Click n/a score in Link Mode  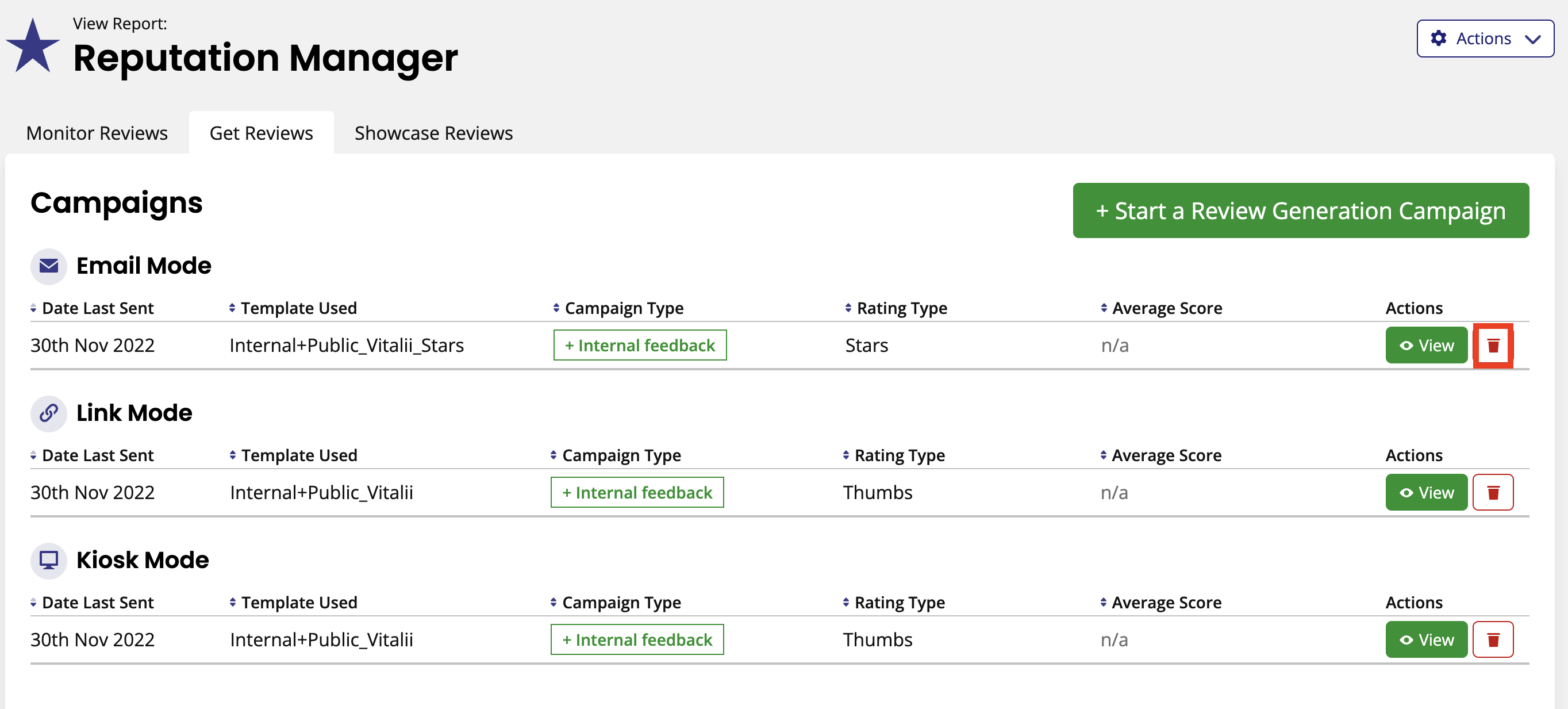(x=1114, y=492)
